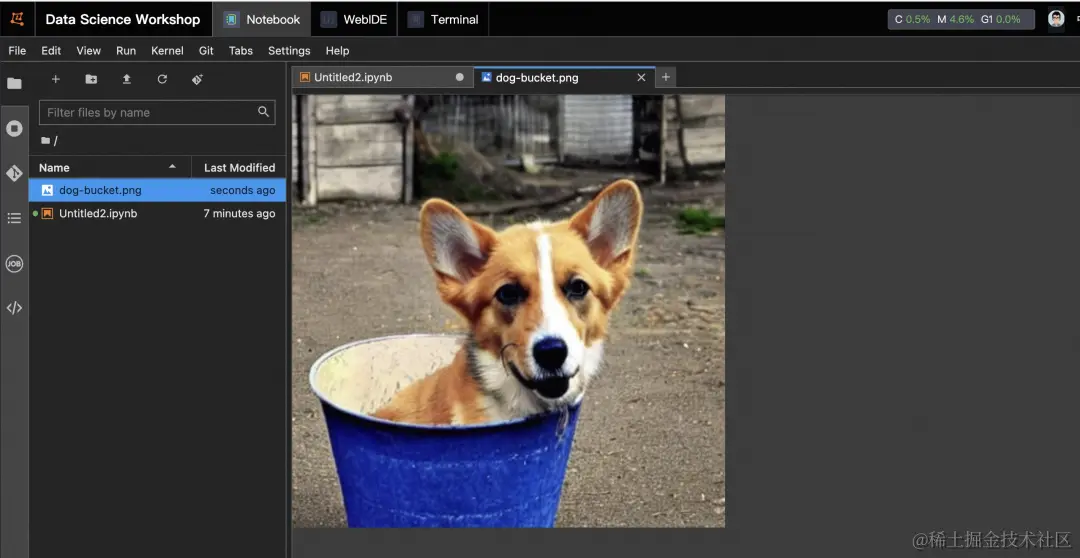Open the Kernel menu
Screen dimensions: 1080x558
click(167, 50)
